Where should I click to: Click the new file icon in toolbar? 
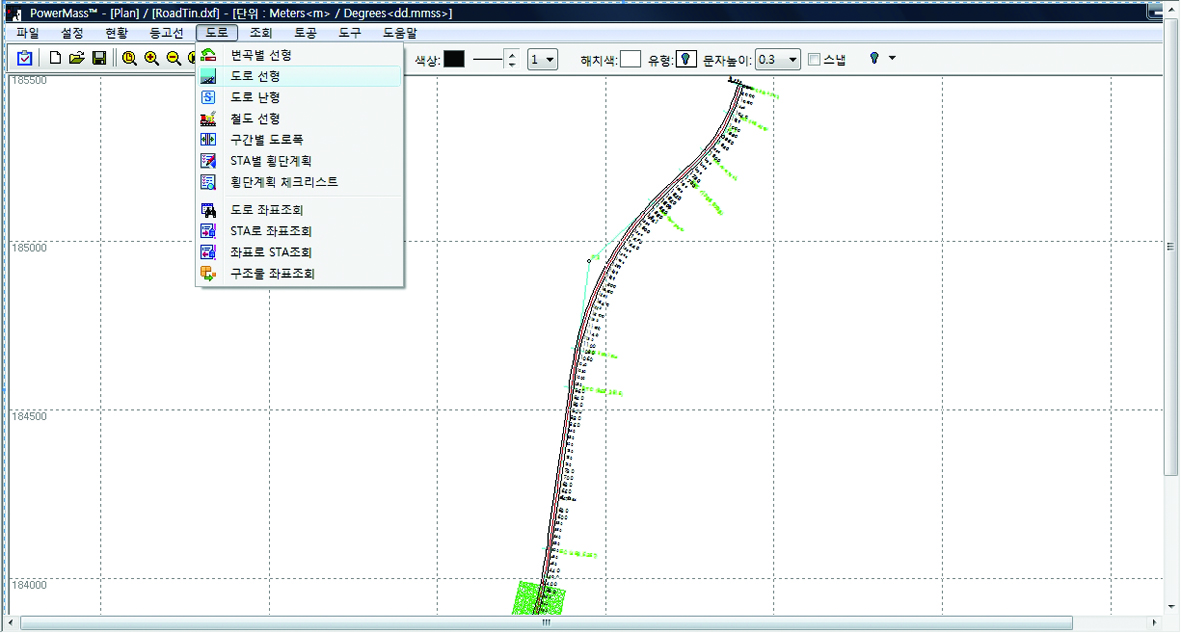(56, 59)
